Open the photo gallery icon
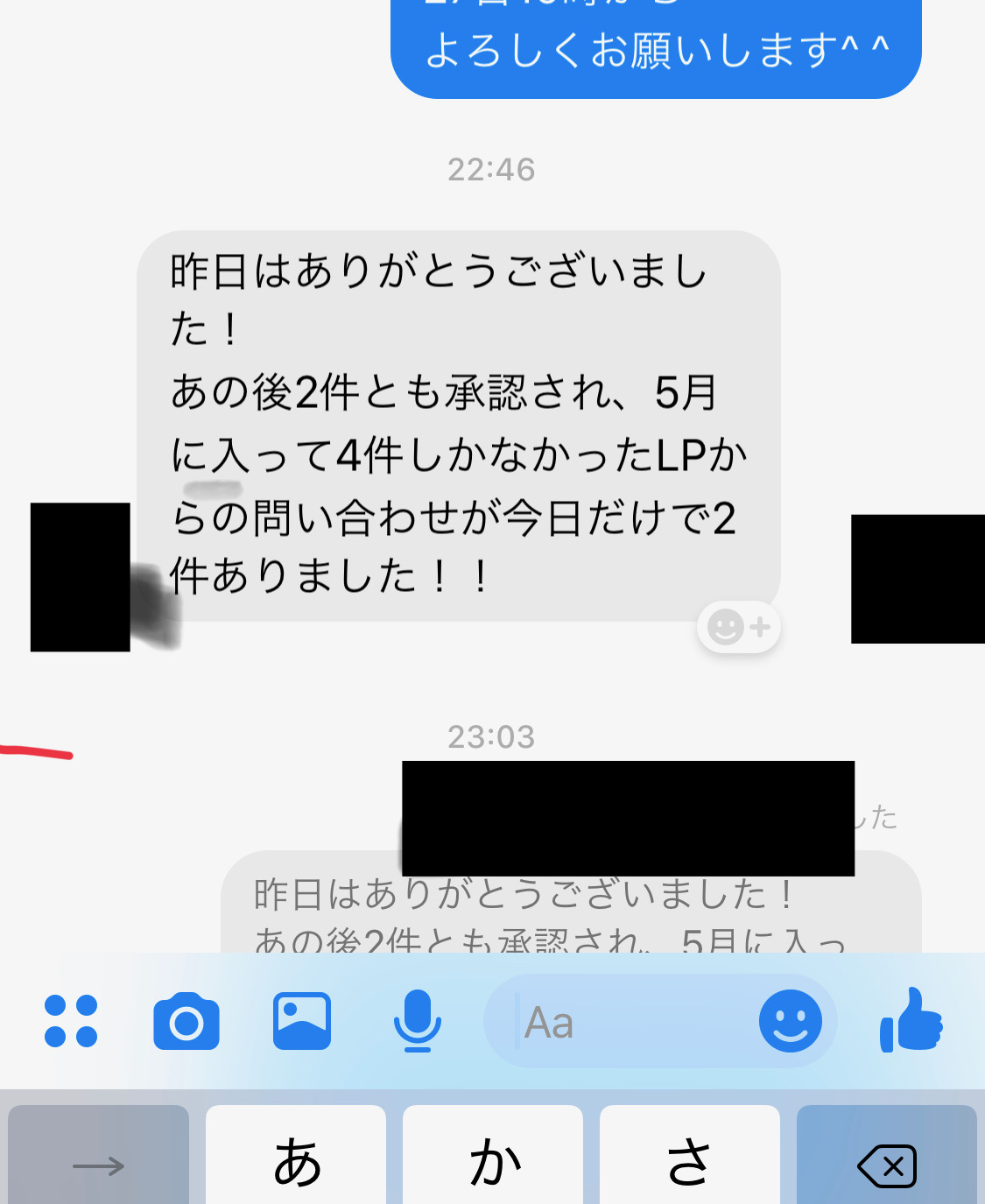985x1204 pixels. (x=302, y=1021)
